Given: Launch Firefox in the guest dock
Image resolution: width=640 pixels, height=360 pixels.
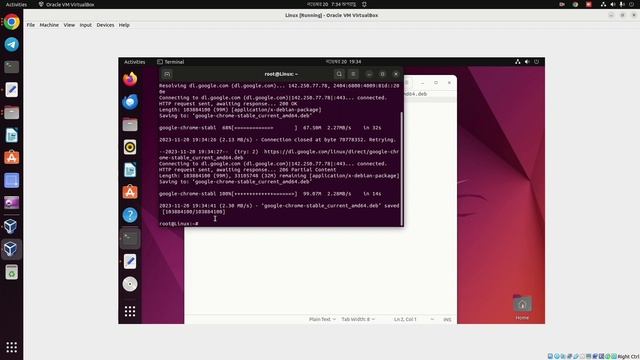Looking at the screenshot, I should coord(130,79).
